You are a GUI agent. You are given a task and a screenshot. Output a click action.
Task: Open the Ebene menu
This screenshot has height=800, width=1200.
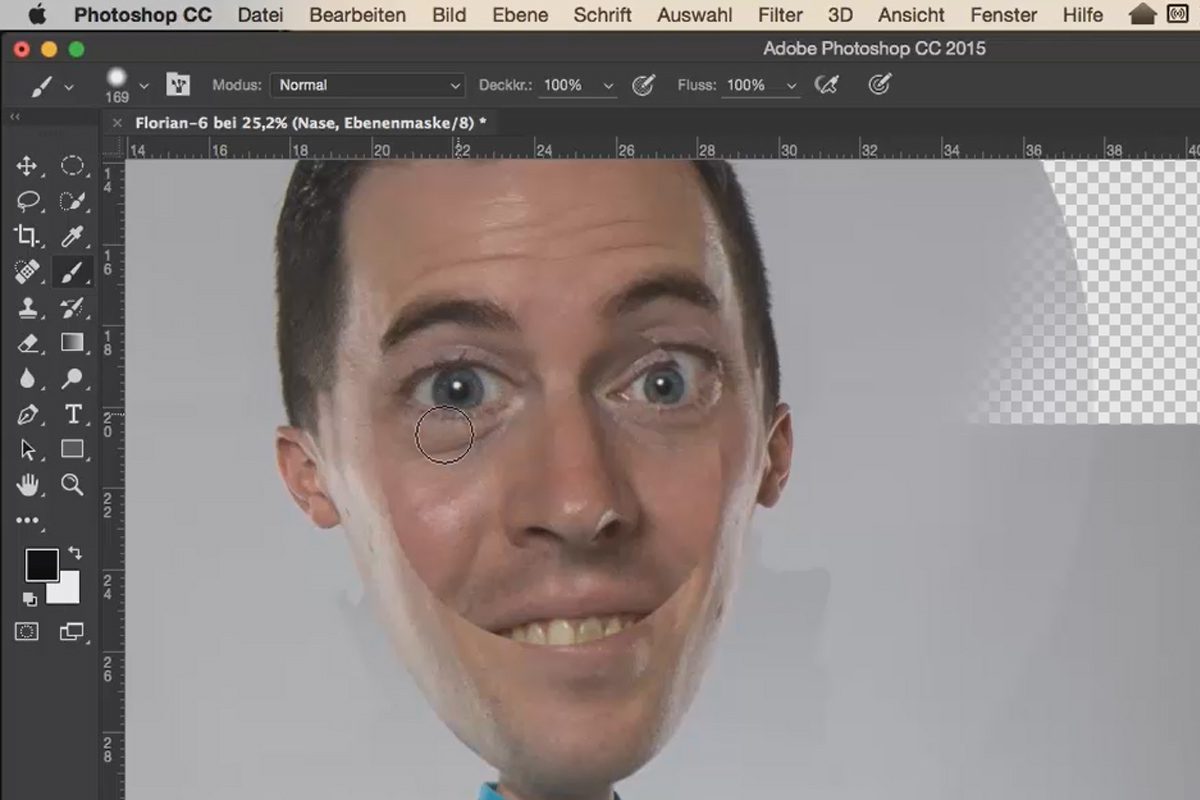[x=520, y=15]
